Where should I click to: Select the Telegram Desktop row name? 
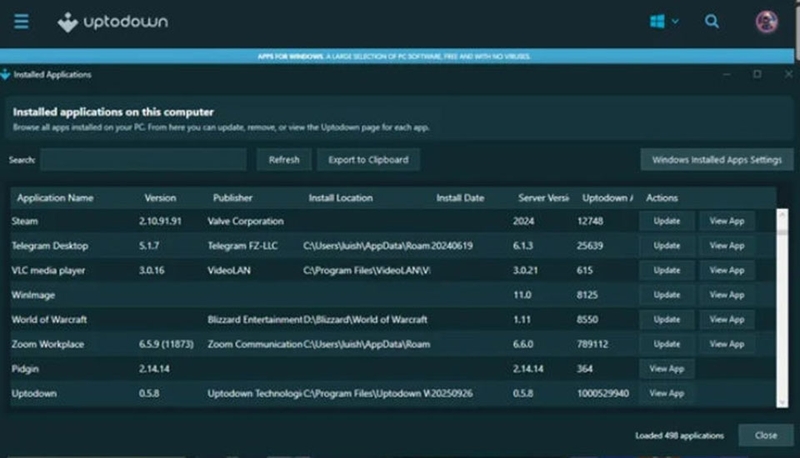pos(50,245)
